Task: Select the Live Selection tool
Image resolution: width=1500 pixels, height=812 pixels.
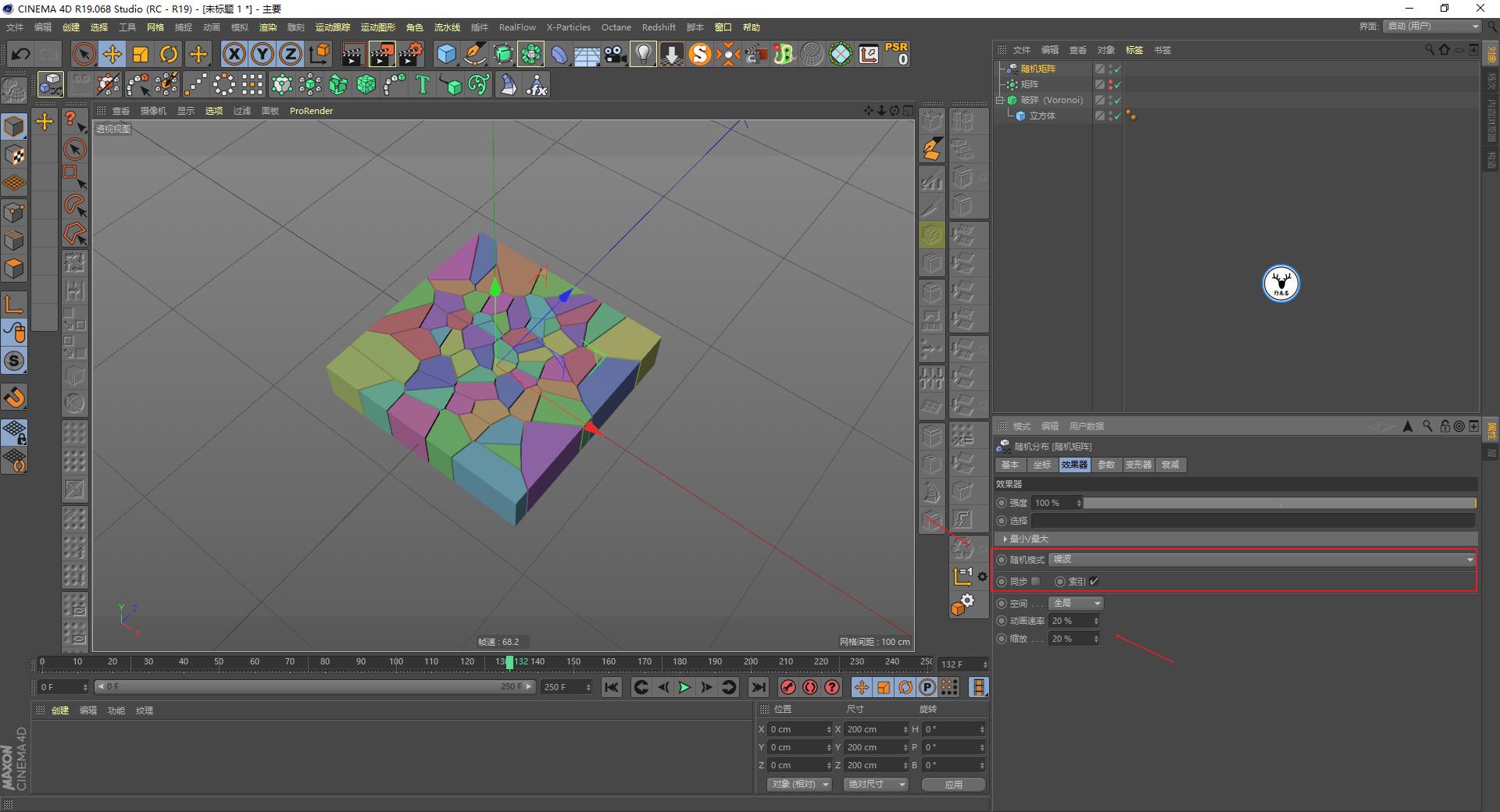Action: (x=82, y=54)
